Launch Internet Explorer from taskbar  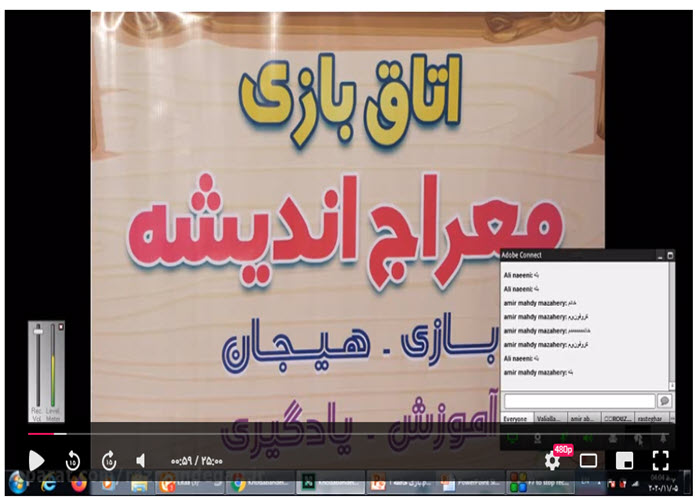[x=48, y=484]
